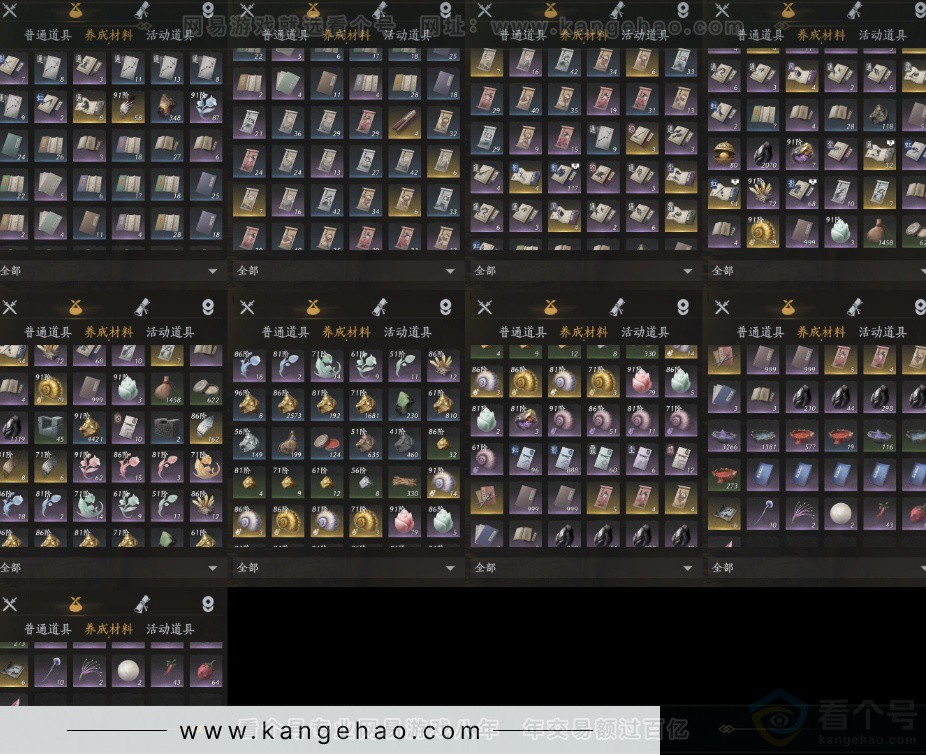Select grey stone block with count 45

pos(50,427)
